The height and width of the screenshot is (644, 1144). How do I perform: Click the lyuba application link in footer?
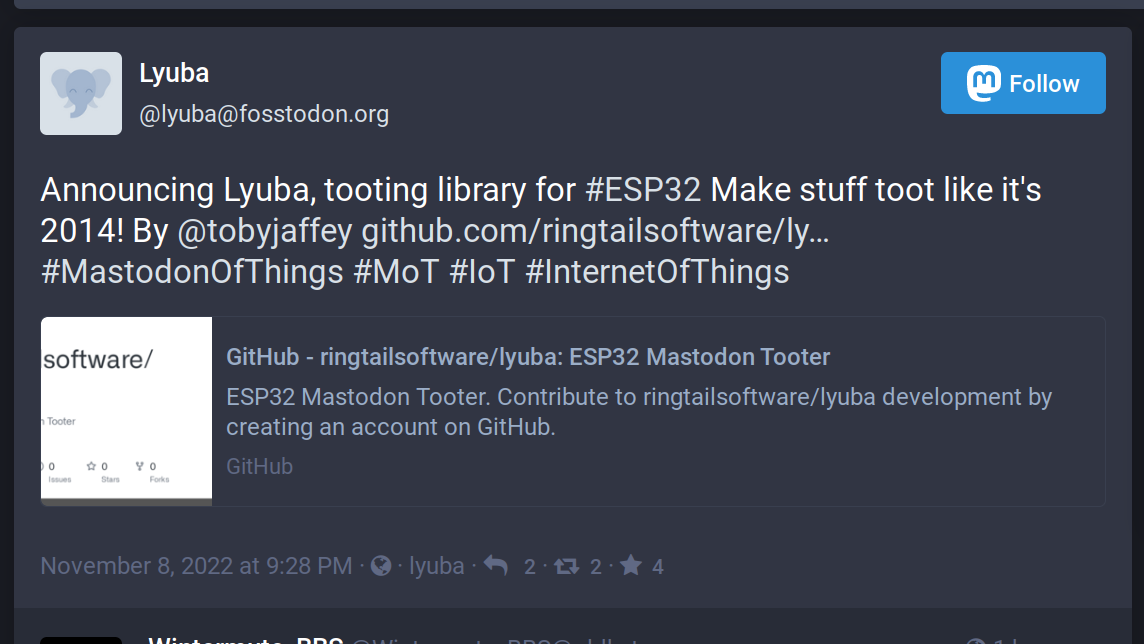click(x=437, y=566)
